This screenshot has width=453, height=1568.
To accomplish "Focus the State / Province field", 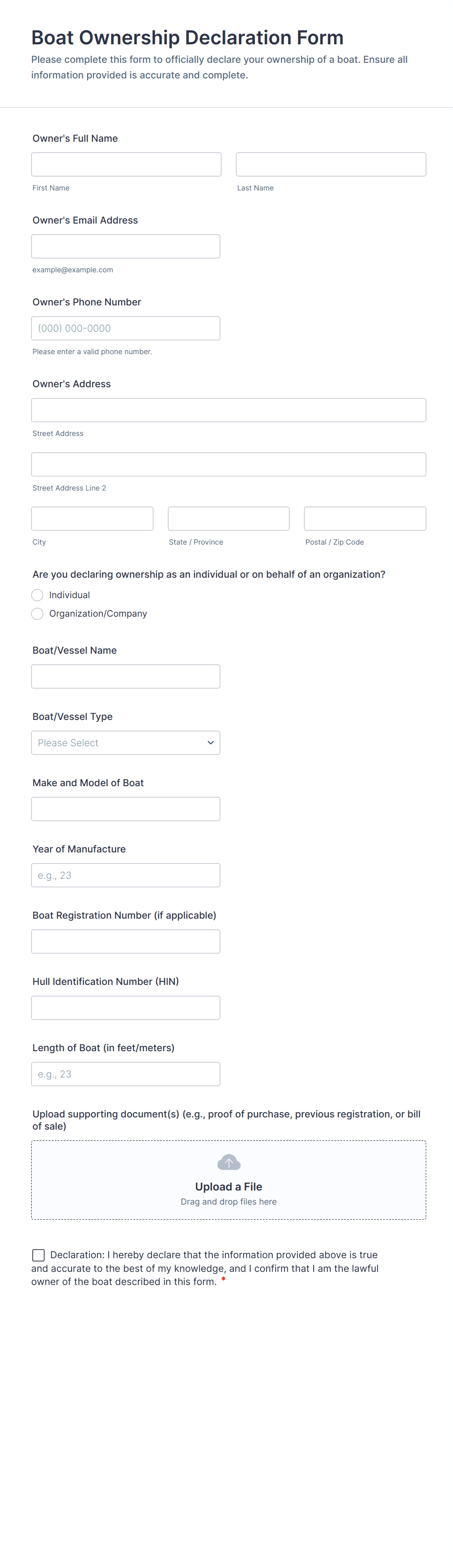I will click(x=228, y=519).
